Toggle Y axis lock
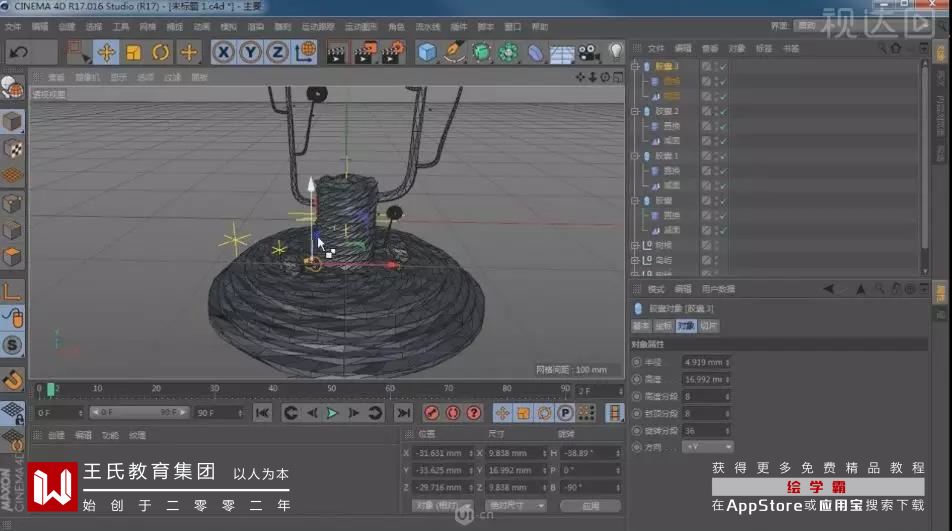This screenshot has height=531, width=952. 250,52
